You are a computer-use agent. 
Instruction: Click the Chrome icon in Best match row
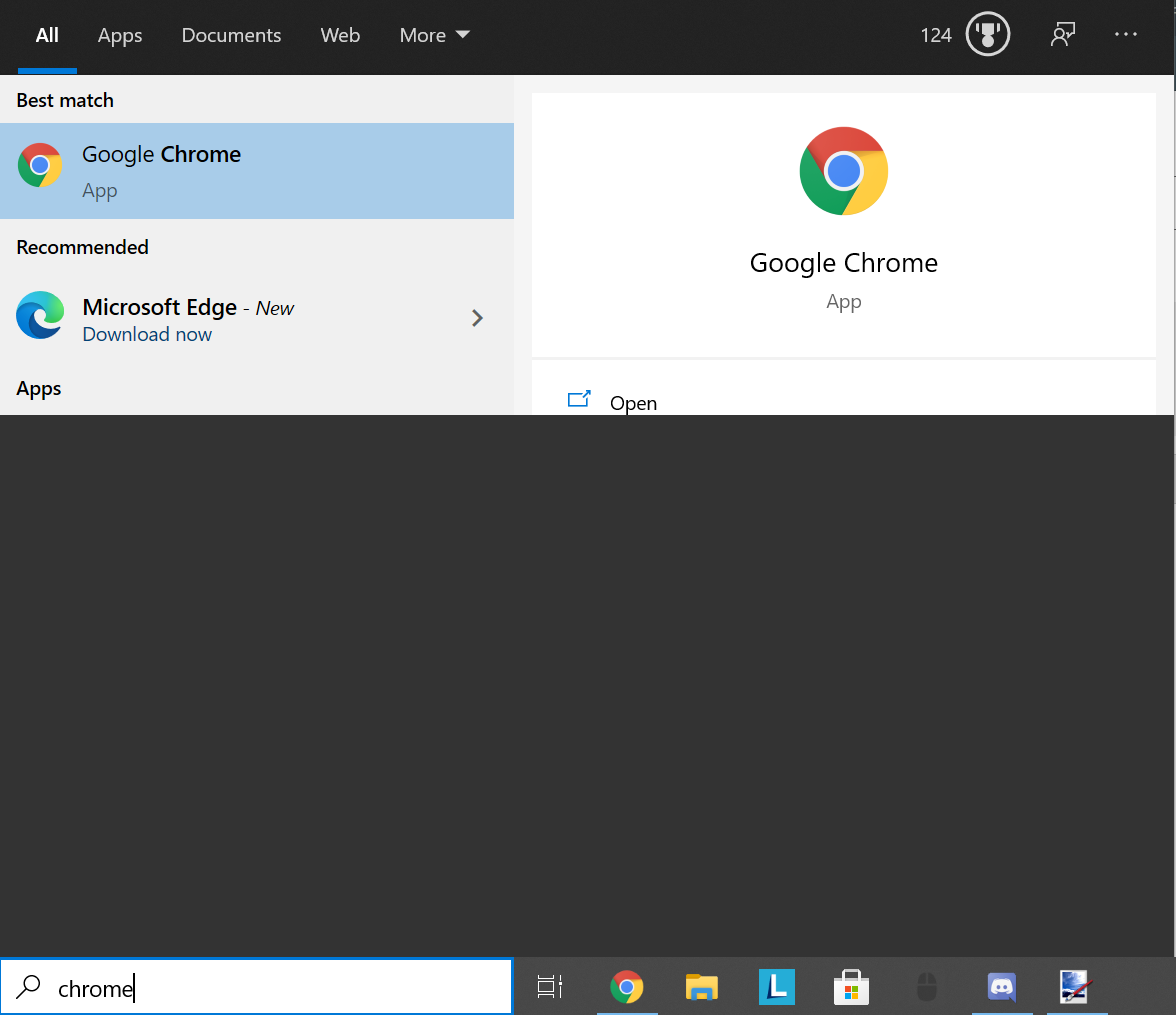point(40,165)
